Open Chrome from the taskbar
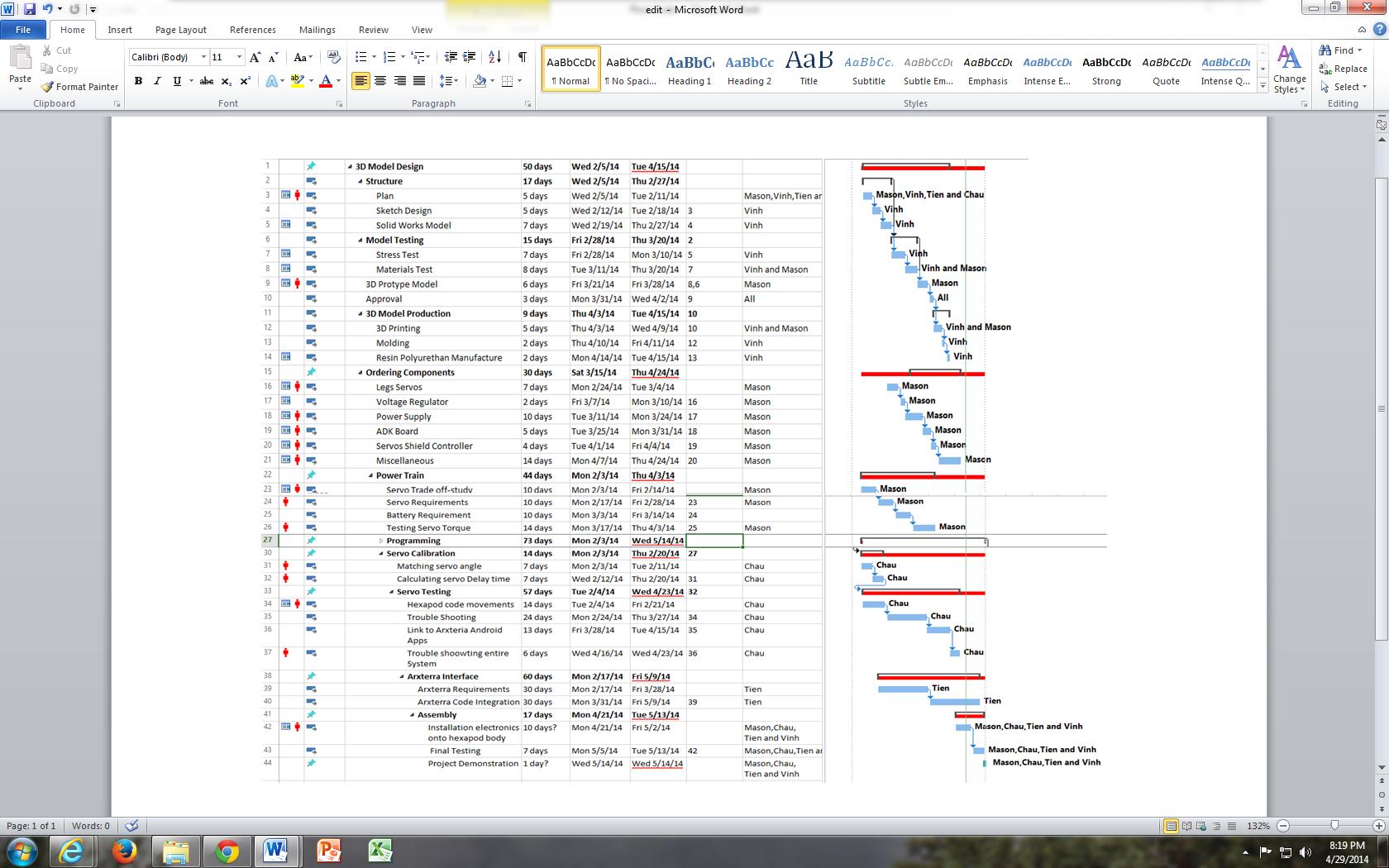The width and height of the screenshot is (1389, 868). click(227, 851)
